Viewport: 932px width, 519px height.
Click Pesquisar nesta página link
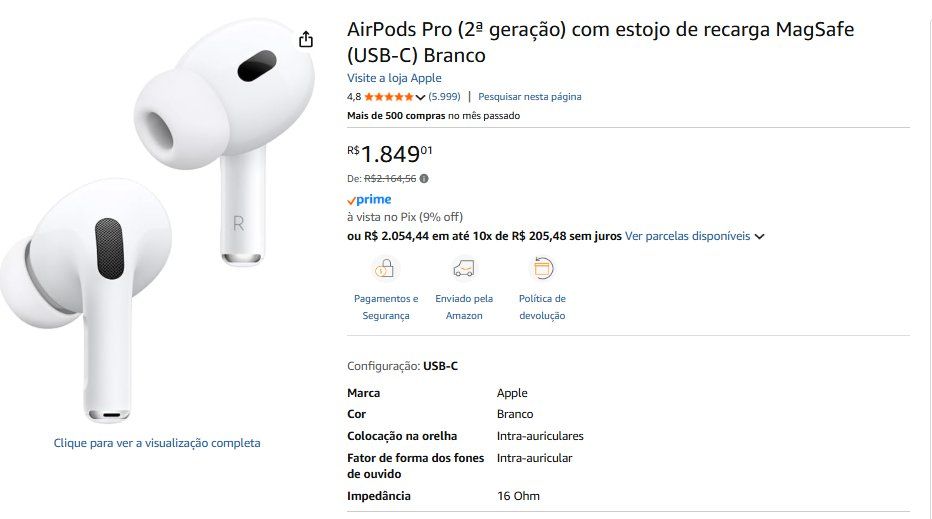530,96
